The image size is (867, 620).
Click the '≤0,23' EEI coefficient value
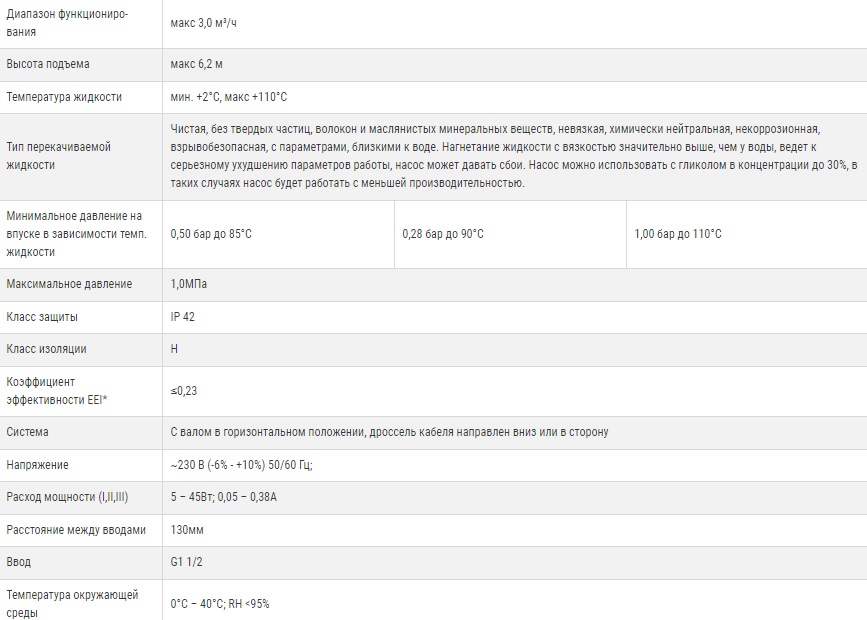pos(184,391)
